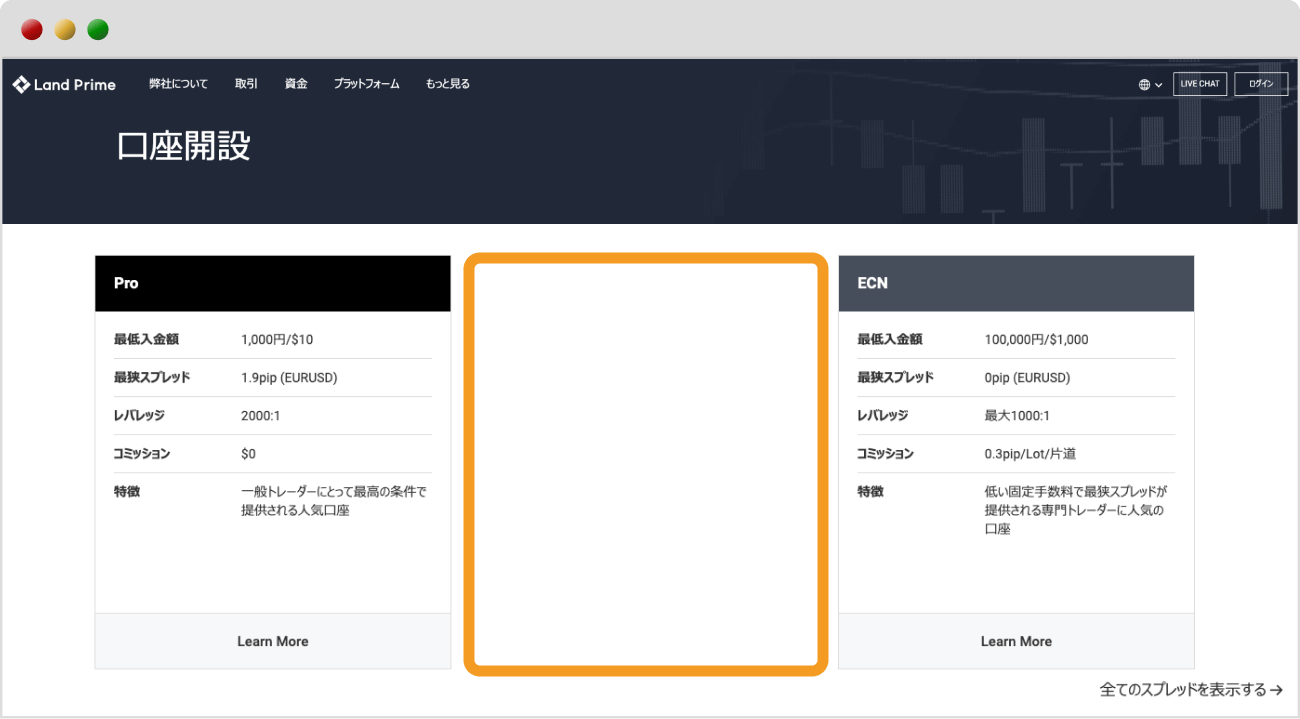Open the もっと見る menu
Screen dimensions: 1300x719
click(447, 84)
